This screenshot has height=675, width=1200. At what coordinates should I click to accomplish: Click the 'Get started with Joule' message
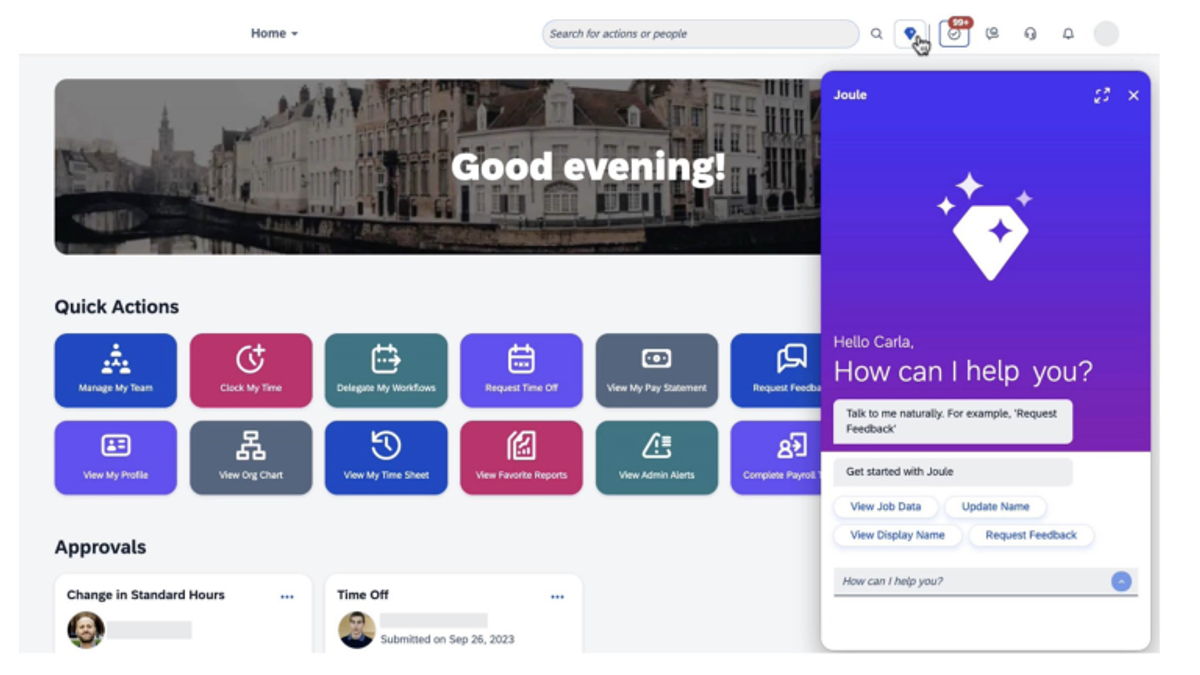tap(953, 472)
